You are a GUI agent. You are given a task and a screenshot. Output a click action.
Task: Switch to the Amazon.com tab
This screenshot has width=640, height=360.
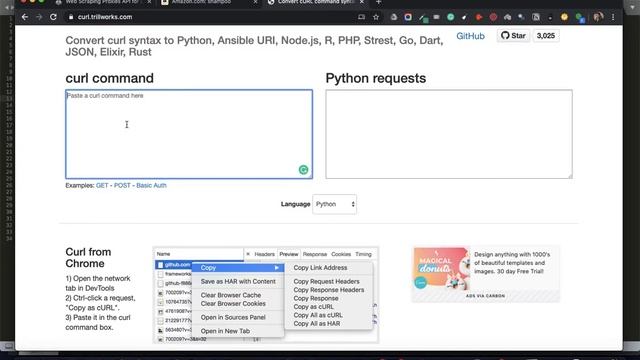click(209, 2)
